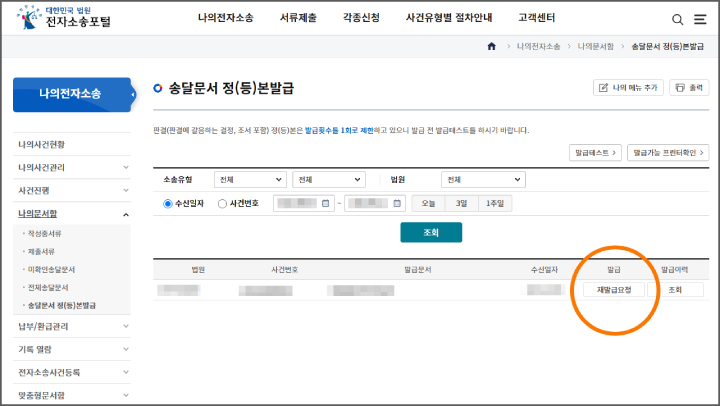This screenshot has width=720, height=406.
Task: Open 작성중서류 submenu item
Action: pyautogui.click(x=45, y=233)
